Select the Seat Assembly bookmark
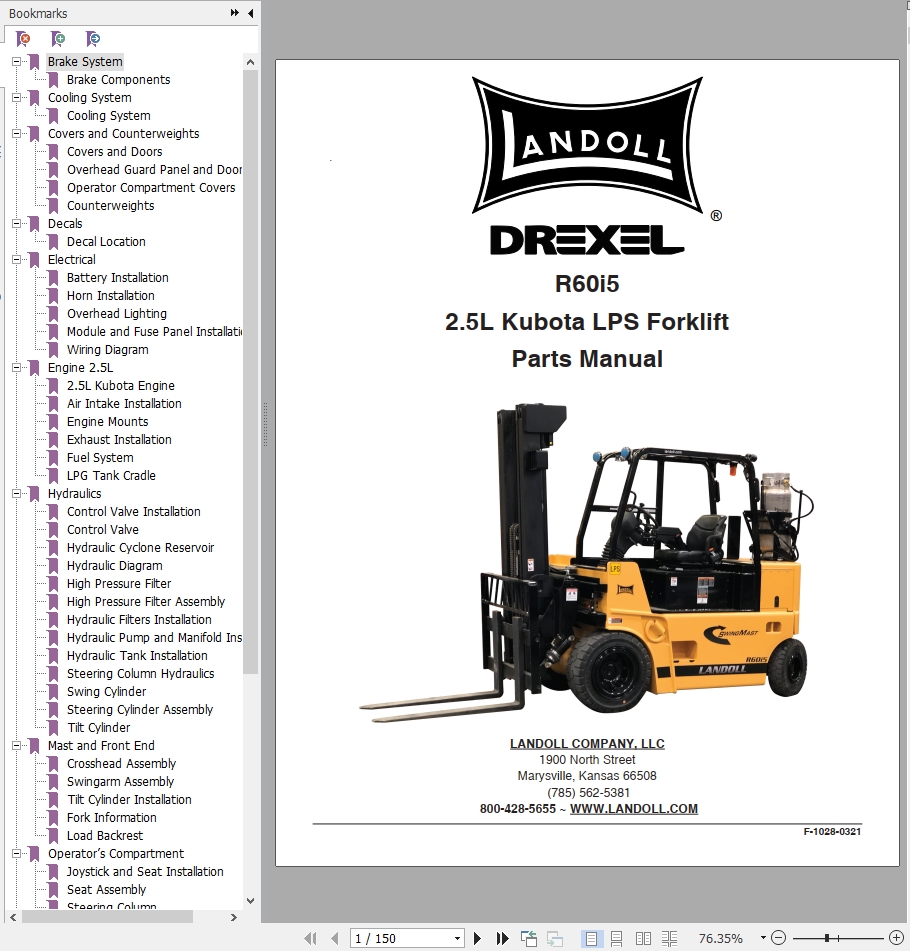 click(x=106, y=890)
